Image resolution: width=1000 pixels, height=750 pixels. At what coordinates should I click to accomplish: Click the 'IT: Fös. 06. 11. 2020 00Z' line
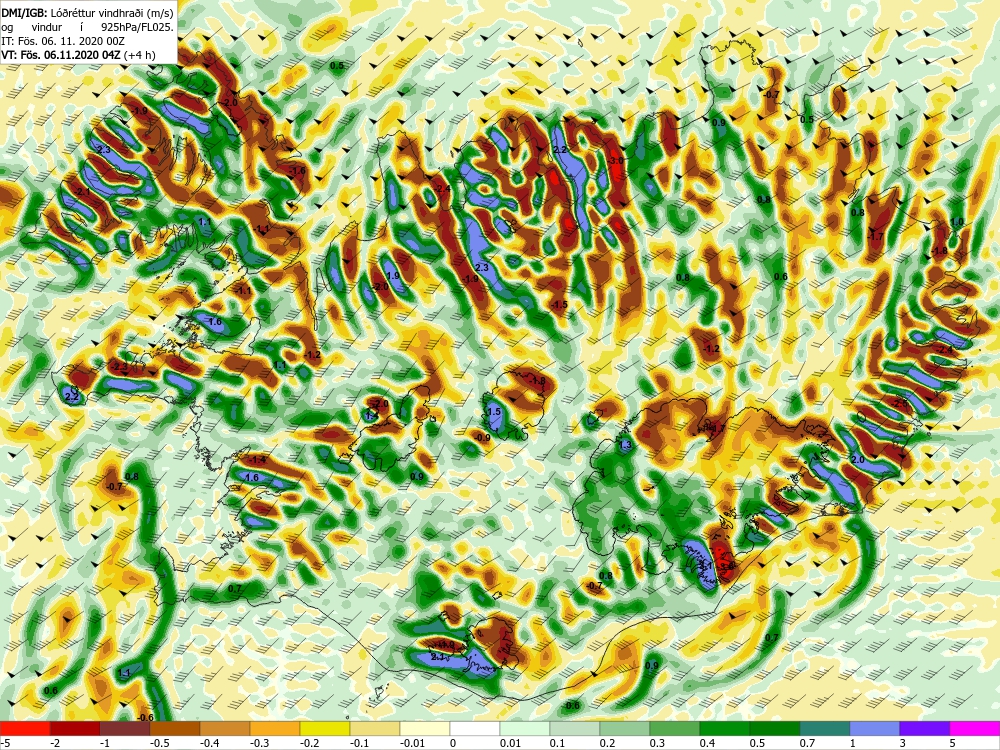tap(62, 41)
